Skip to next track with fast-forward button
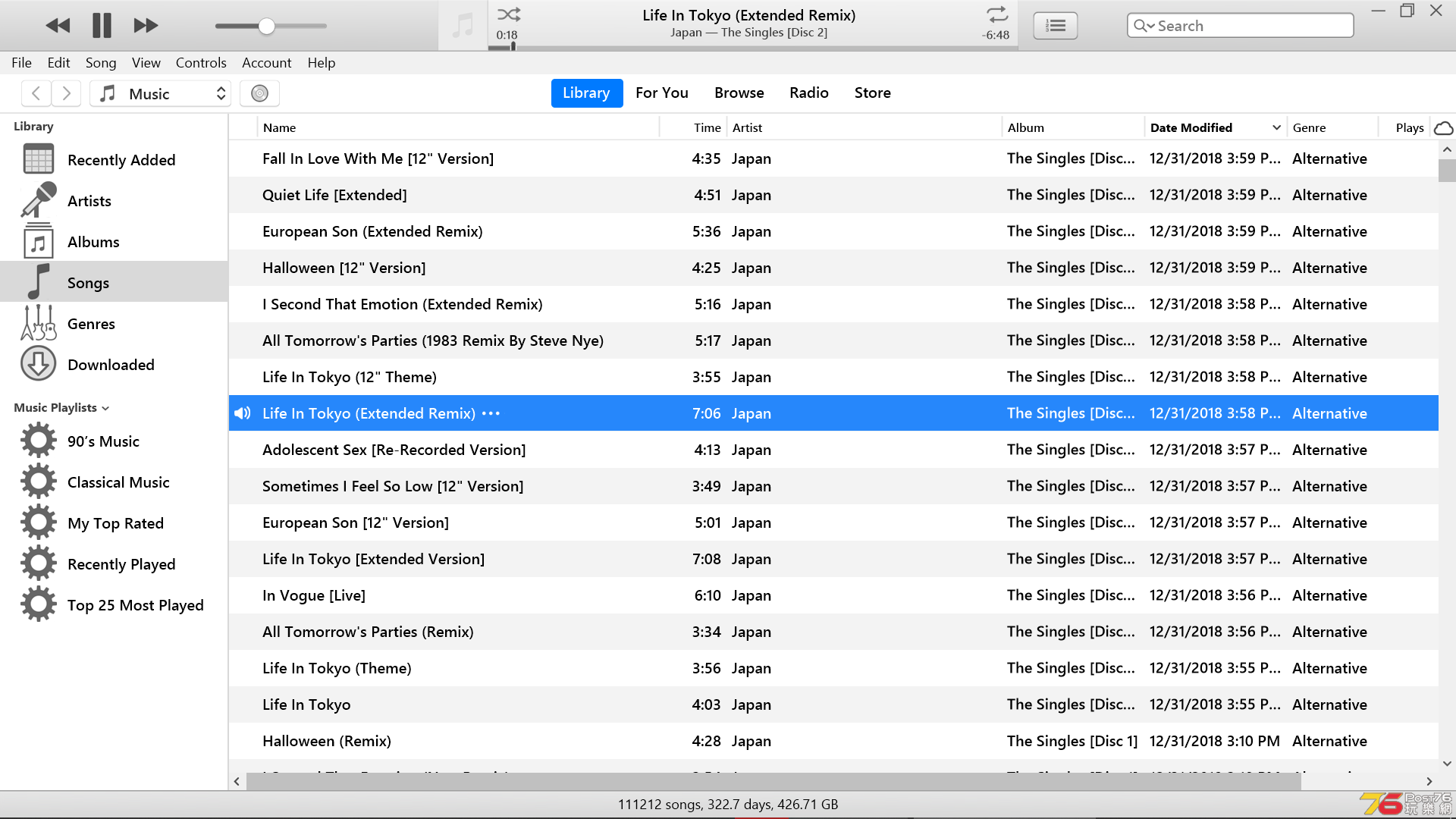Viewport: 1456px width, 819px height. (x=146, y=26)
